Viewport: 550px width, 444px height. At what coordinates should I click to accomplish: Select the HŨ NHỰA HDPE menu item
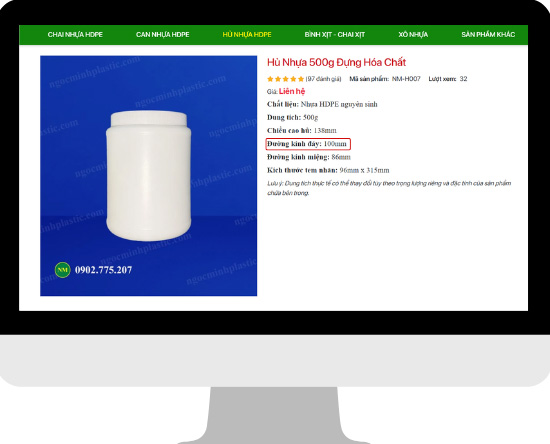point(247,34)
